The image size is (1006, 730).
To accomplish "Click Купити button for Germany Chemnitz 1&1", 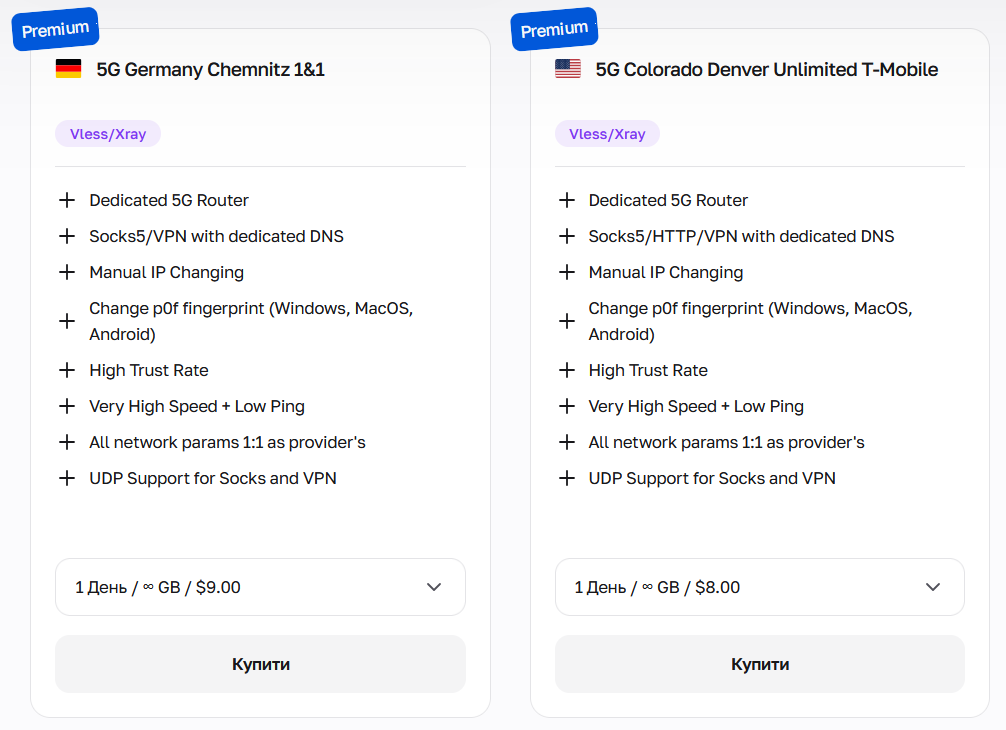I will (260, 664).
